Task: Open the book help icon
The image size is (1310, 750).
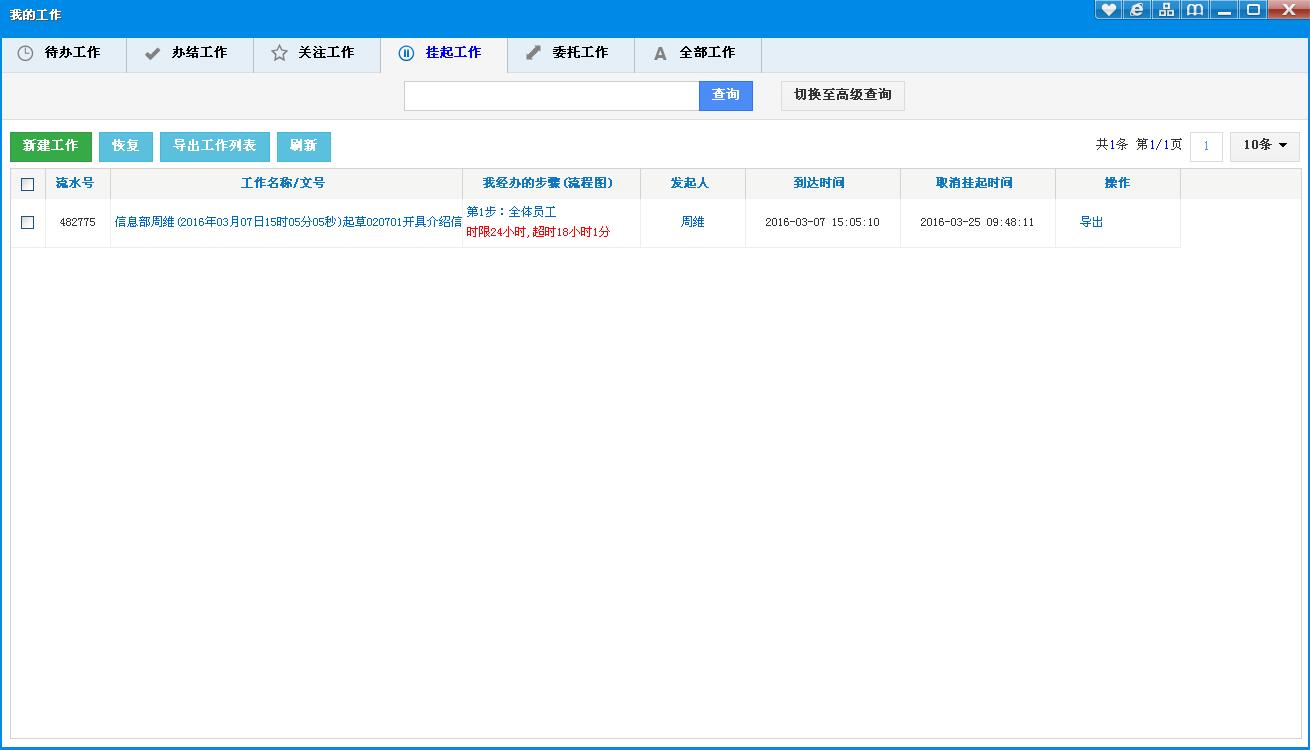Action: tap(1195, 10)
